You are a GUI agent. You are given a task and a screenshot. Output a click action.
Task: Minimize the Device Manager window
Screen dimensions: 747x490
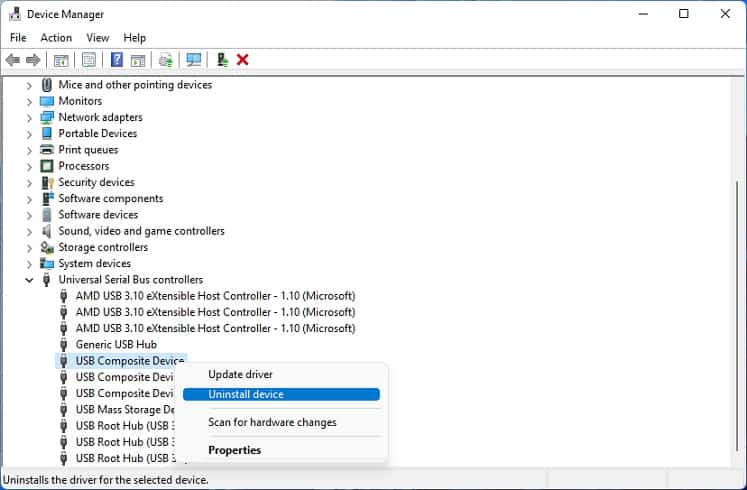pyautogui.click(x=643, y=14)
